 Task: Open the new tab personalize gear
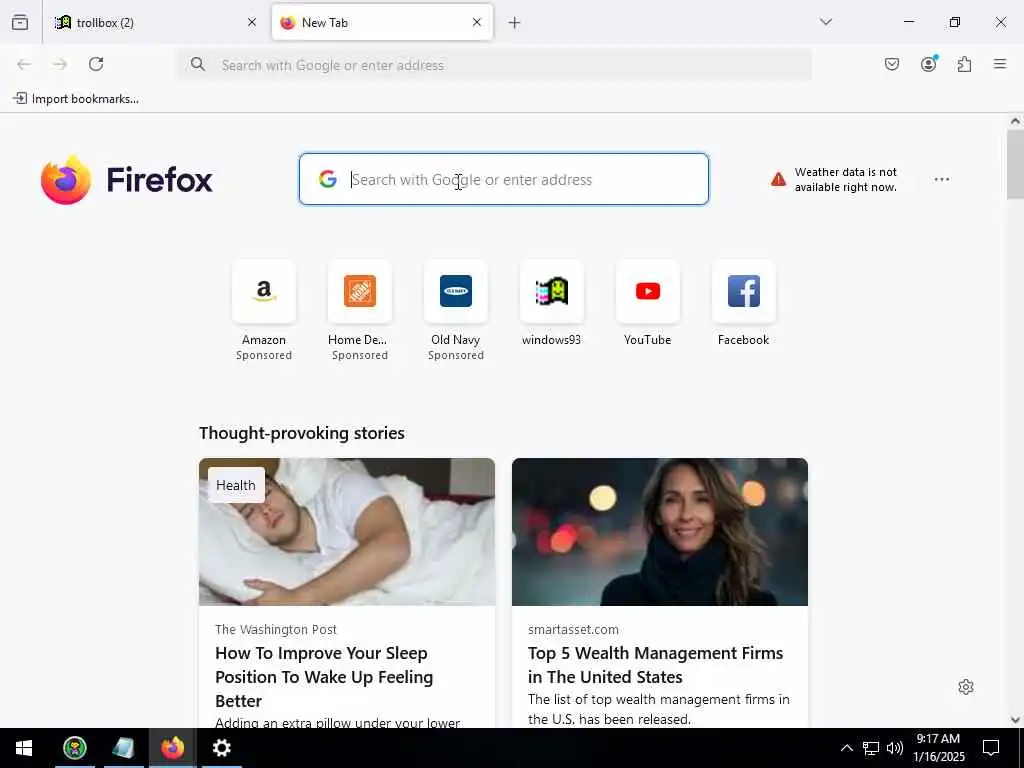(x=966, y=687)
